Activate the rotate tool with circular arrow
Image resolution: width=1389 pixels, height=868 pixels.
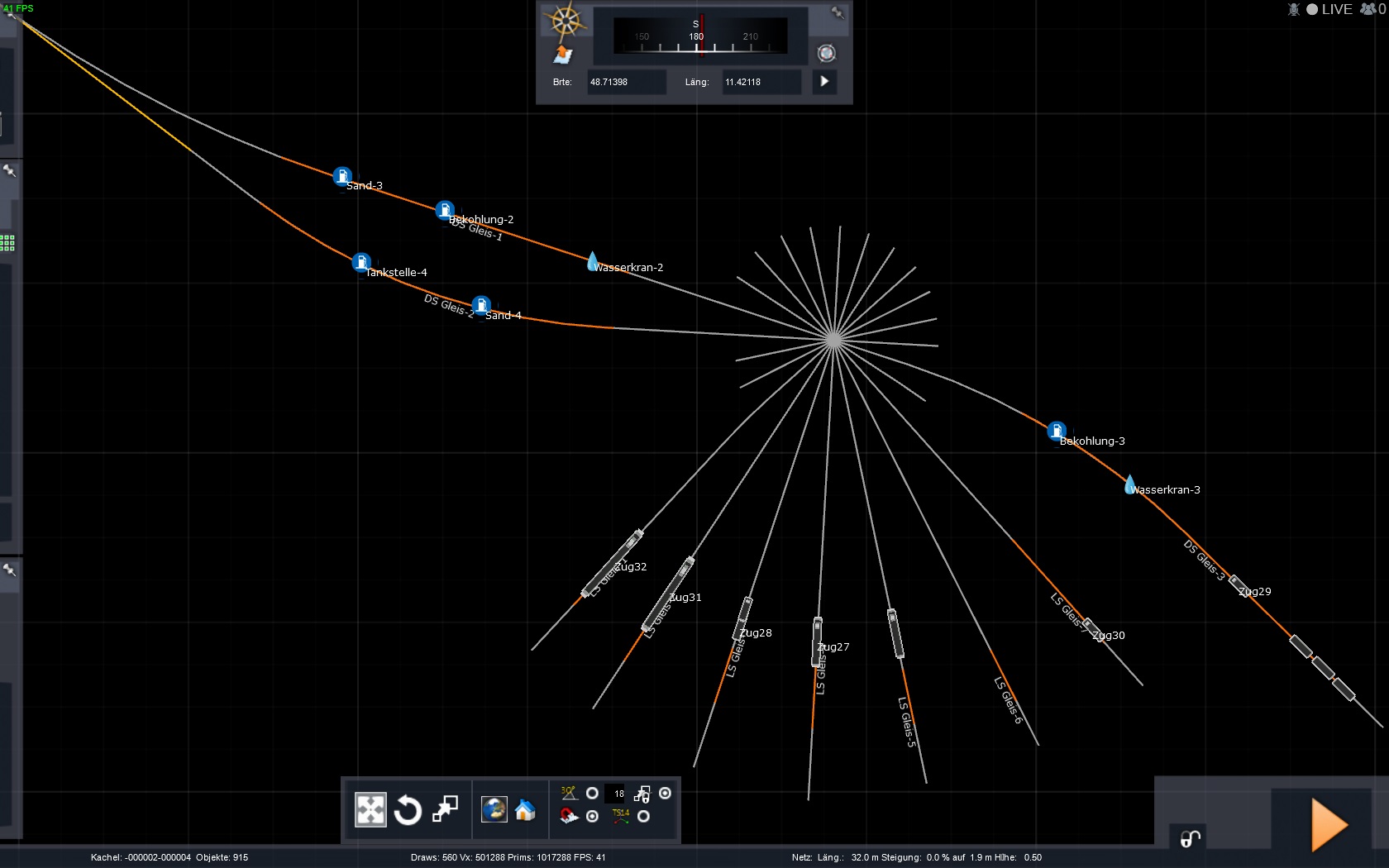(408, 810)
